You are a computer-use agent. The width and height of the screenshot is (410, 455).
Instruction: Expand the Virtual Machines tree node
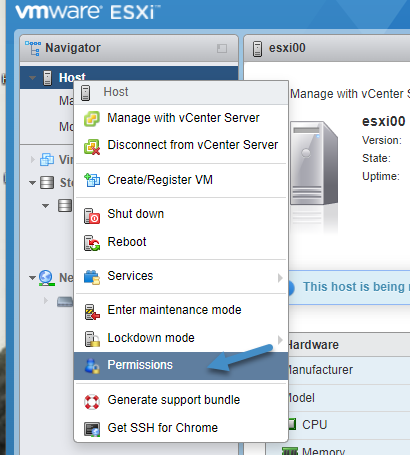coord(32,160)
